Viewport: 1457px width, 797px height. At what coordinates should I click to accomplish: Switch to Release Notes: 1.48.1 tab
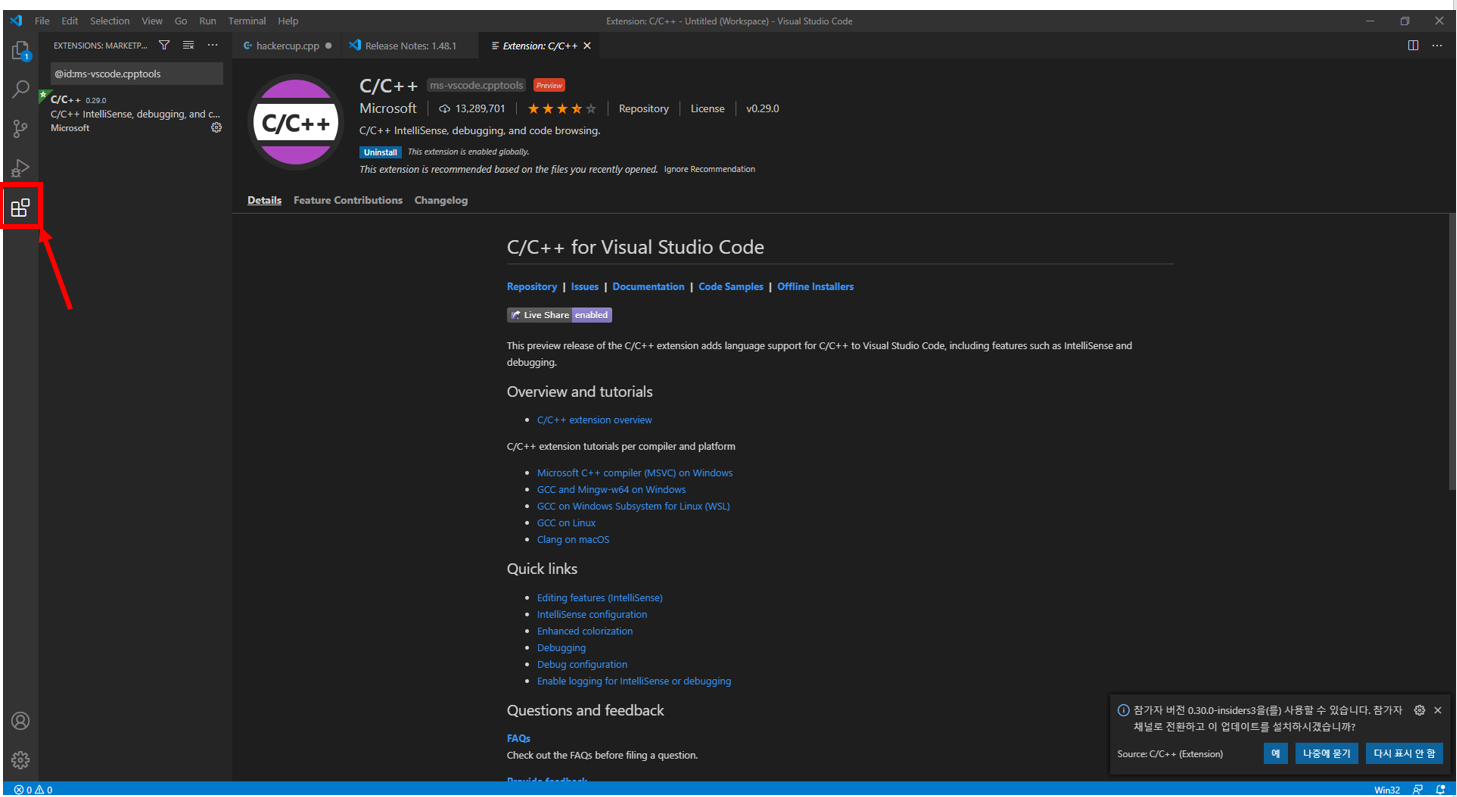click(x=410, y=46)
